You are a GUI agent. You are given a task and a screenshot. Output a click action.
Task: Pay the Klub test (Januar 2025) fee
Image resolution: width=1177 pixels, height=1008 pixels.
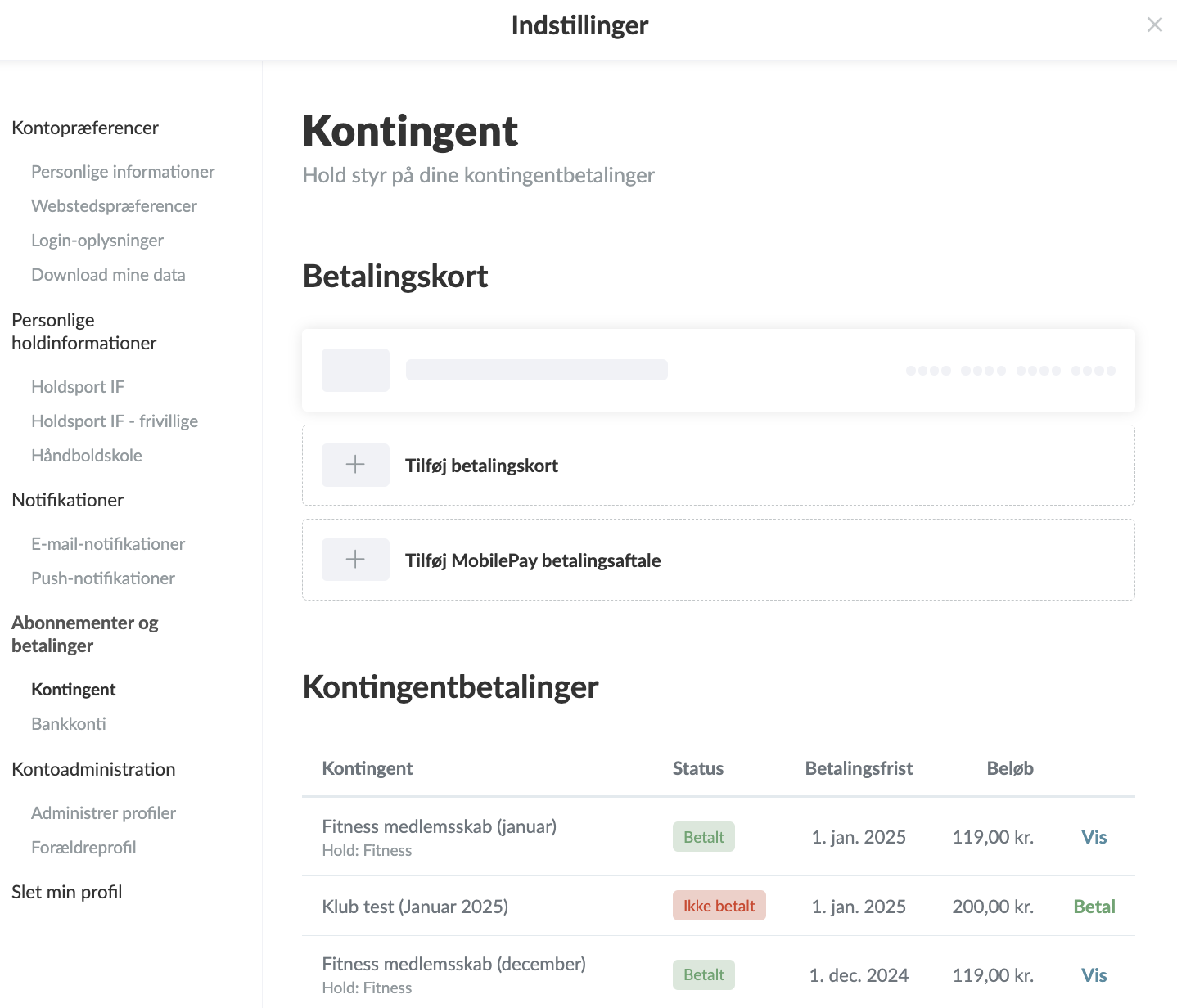coord(1094,907)
